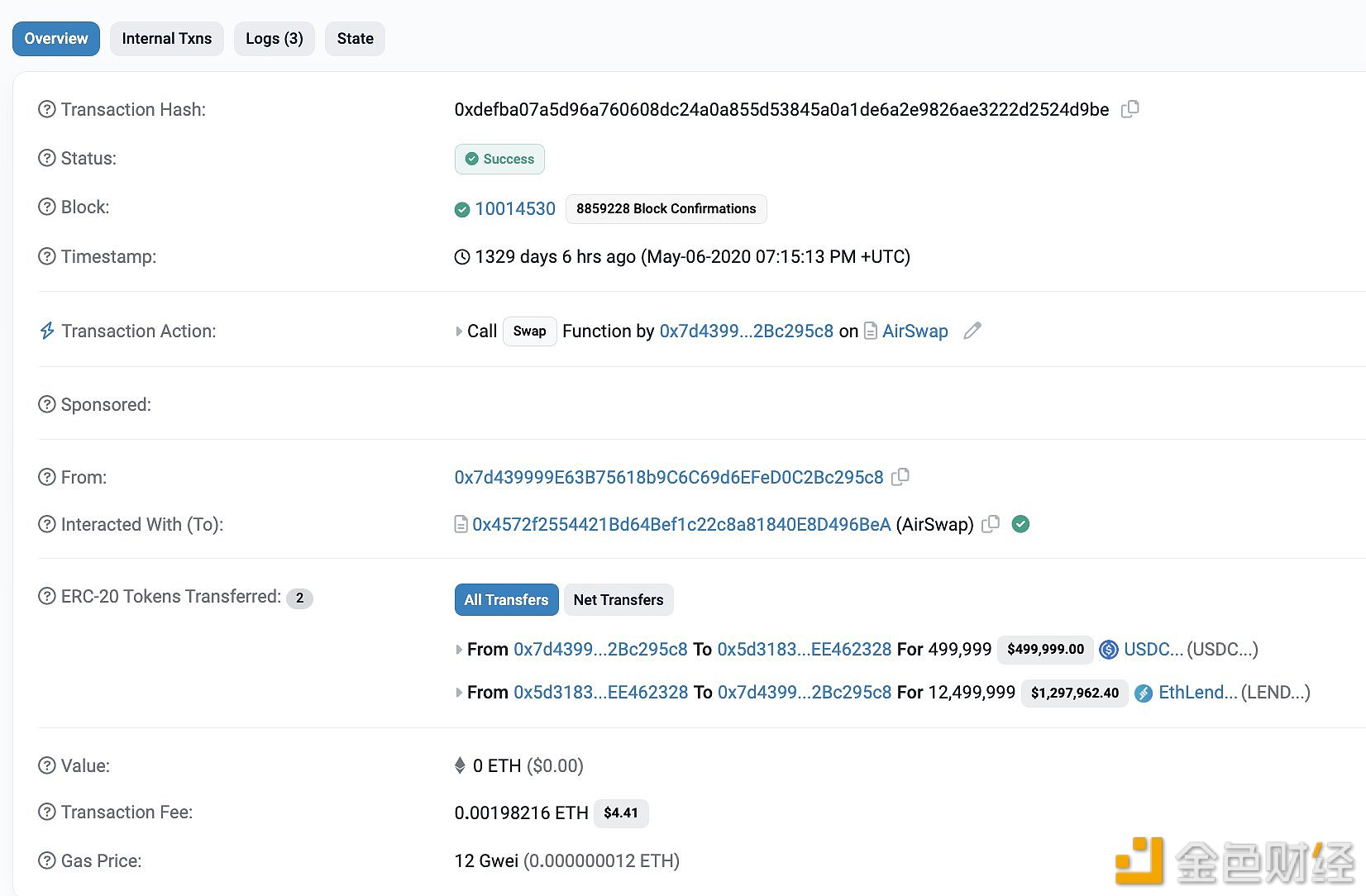Copy the AirSwap contract address

pyautogui.click(x=991, y=524)
